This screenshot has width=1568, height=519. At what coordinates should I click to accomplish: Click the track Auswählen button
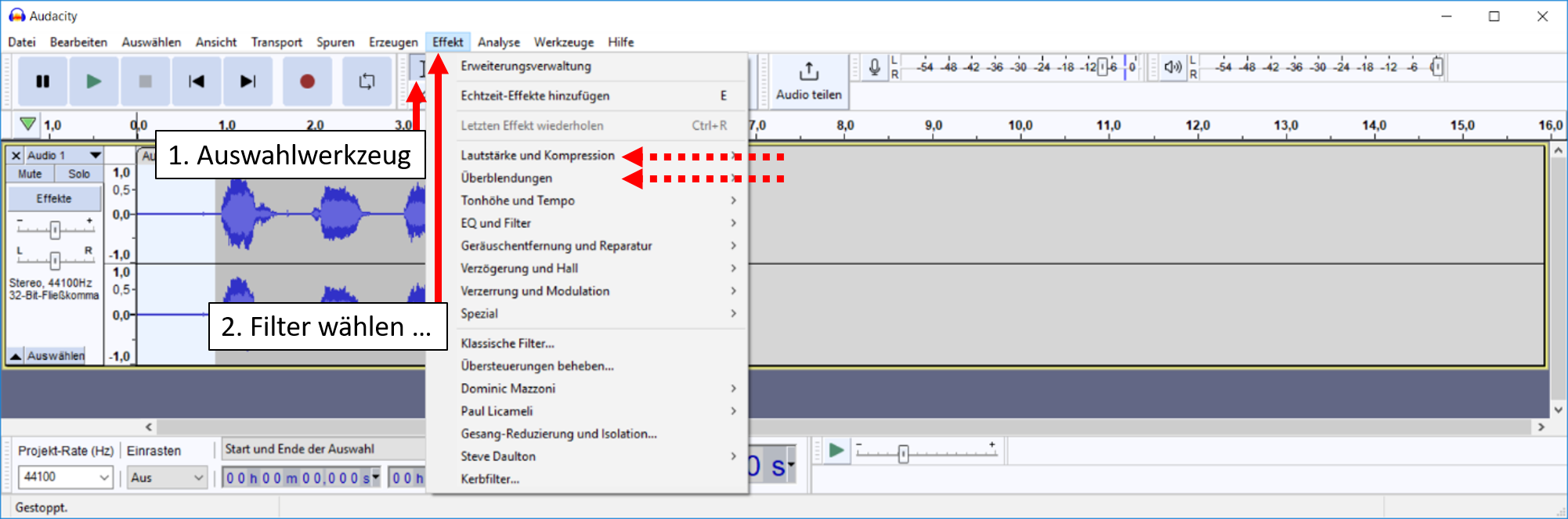click(x=56, y=355)
